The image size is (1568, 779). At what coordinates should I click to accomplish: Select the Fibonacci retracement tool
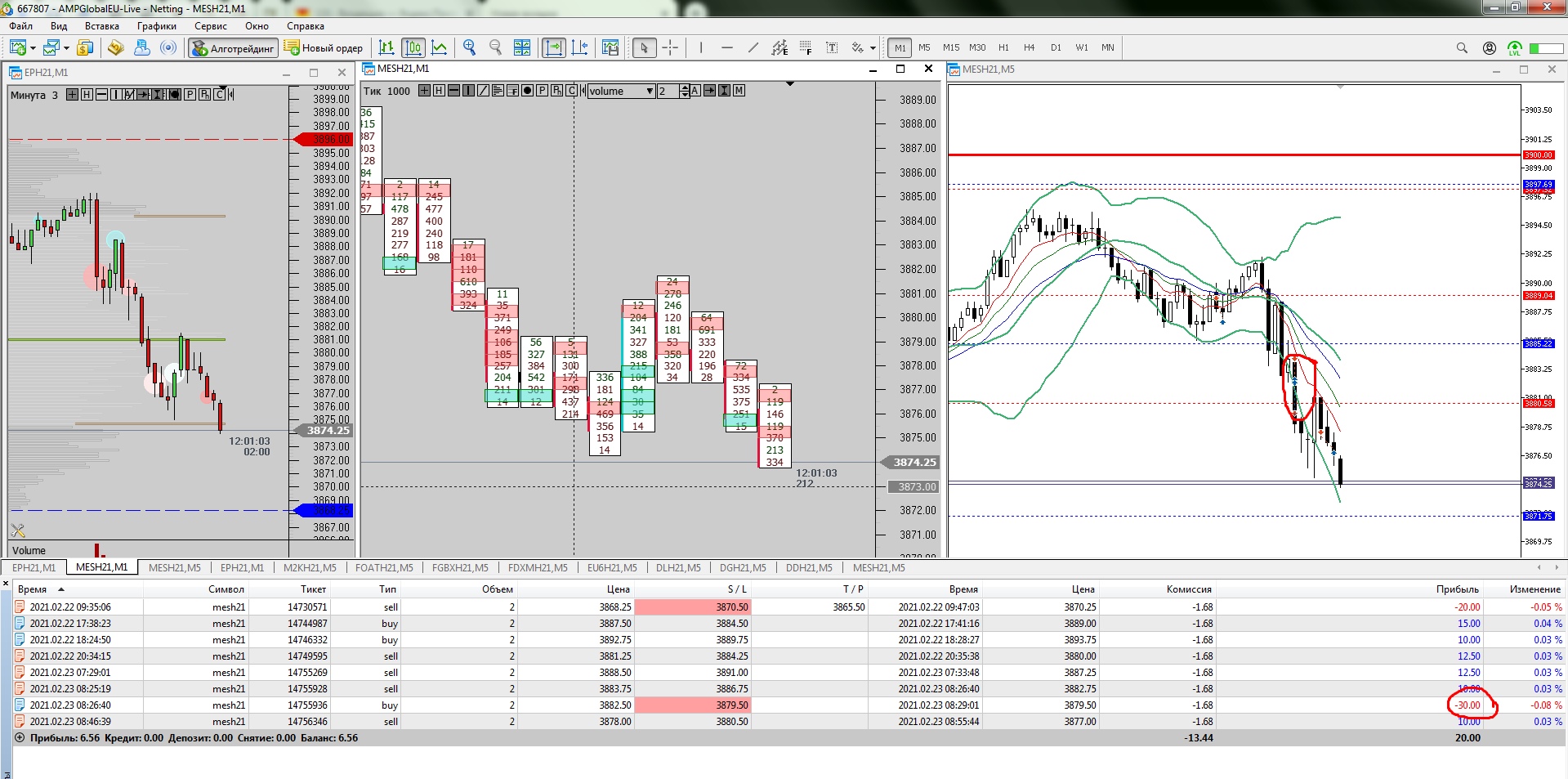tap(806, 47)
